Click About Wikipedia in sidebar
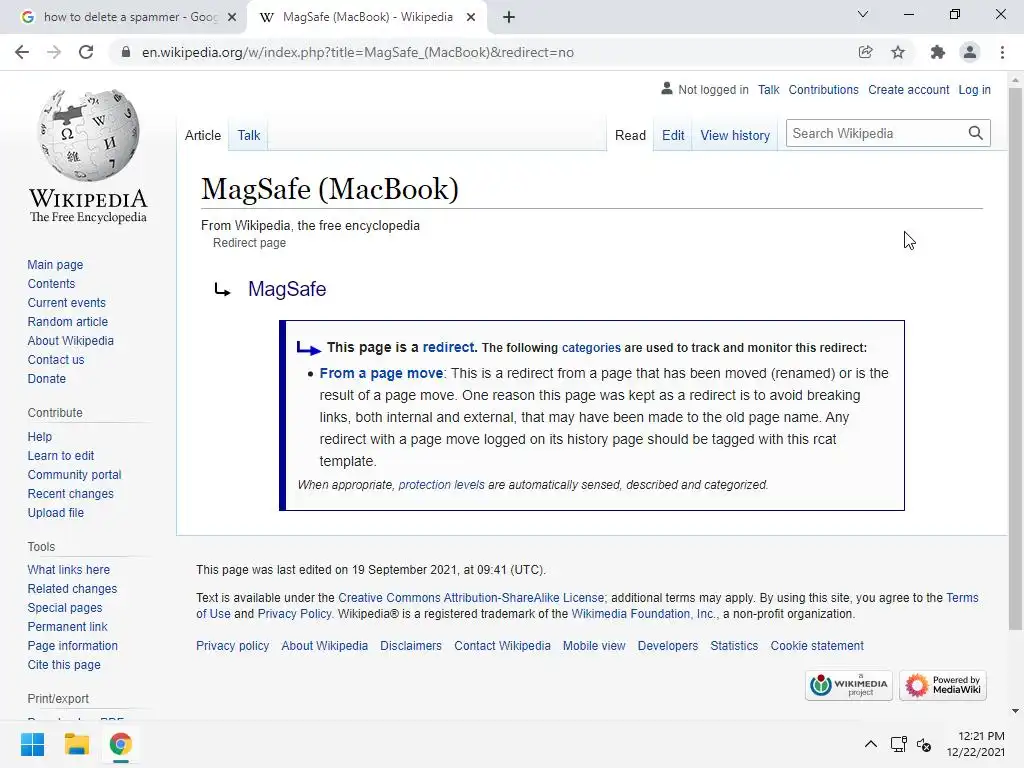 tap(71, 340)
